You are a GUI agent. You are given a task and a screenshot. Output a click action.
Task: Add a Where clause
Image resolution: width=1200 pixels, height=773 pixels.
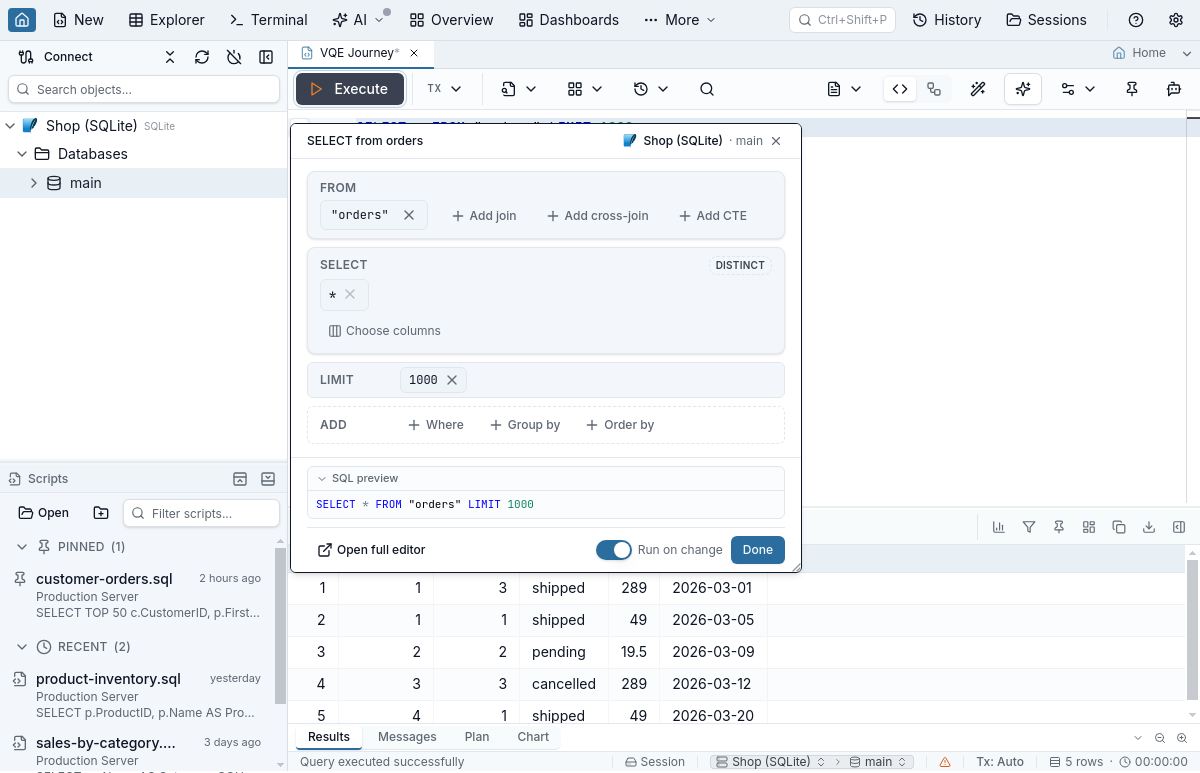coord(436,425)
